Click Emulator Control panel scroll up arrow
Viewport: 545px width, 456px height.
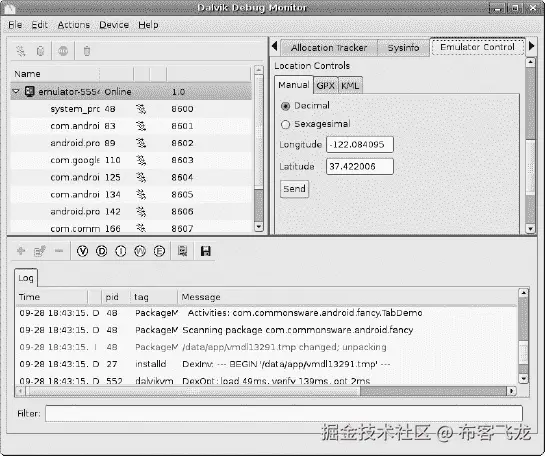530,63
